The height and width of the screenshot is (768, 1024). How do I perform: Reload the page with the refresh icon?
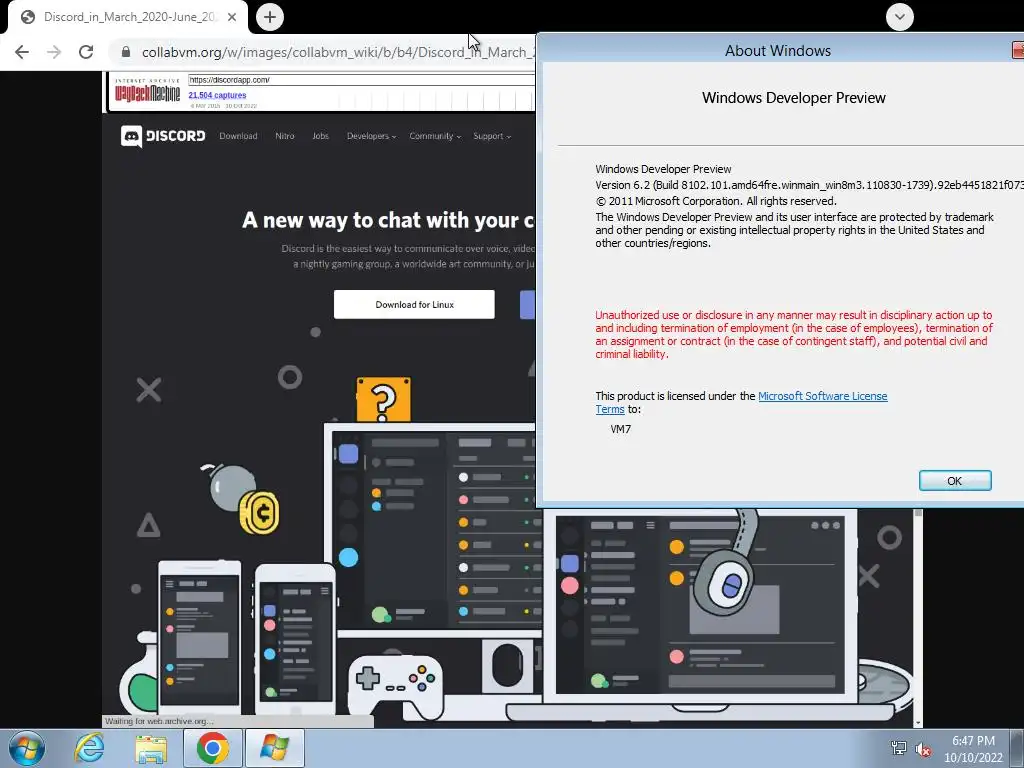86,52
